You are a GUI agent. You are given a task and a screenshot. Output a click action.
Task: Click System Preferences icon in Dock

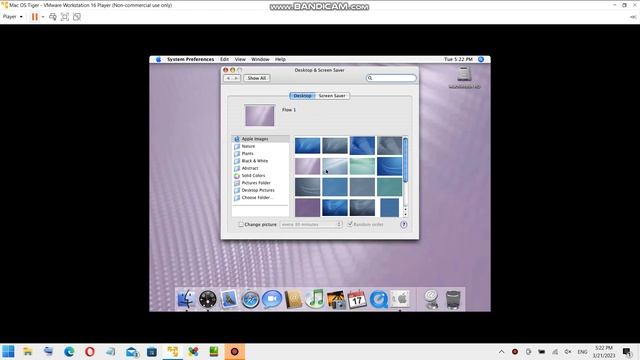[400, 299]
